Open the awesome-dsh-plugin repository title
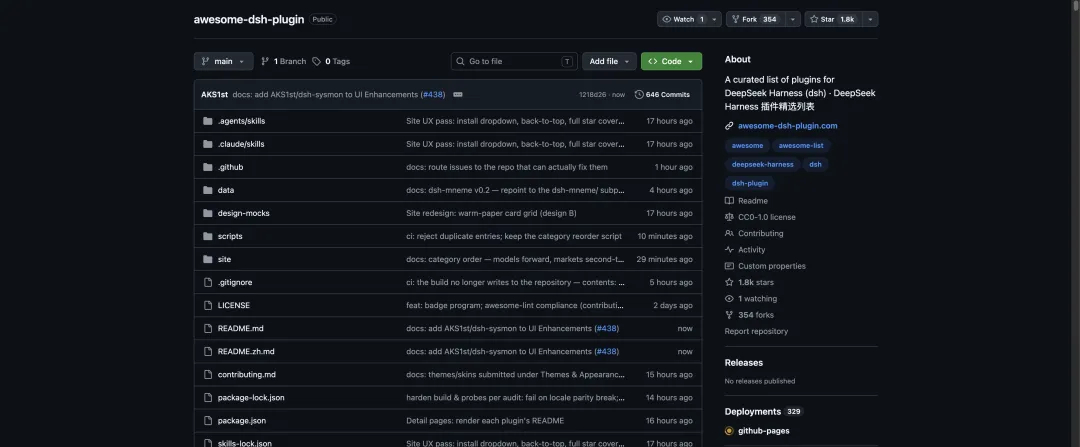The image size is (1080, 447). (x=249, y=19)
